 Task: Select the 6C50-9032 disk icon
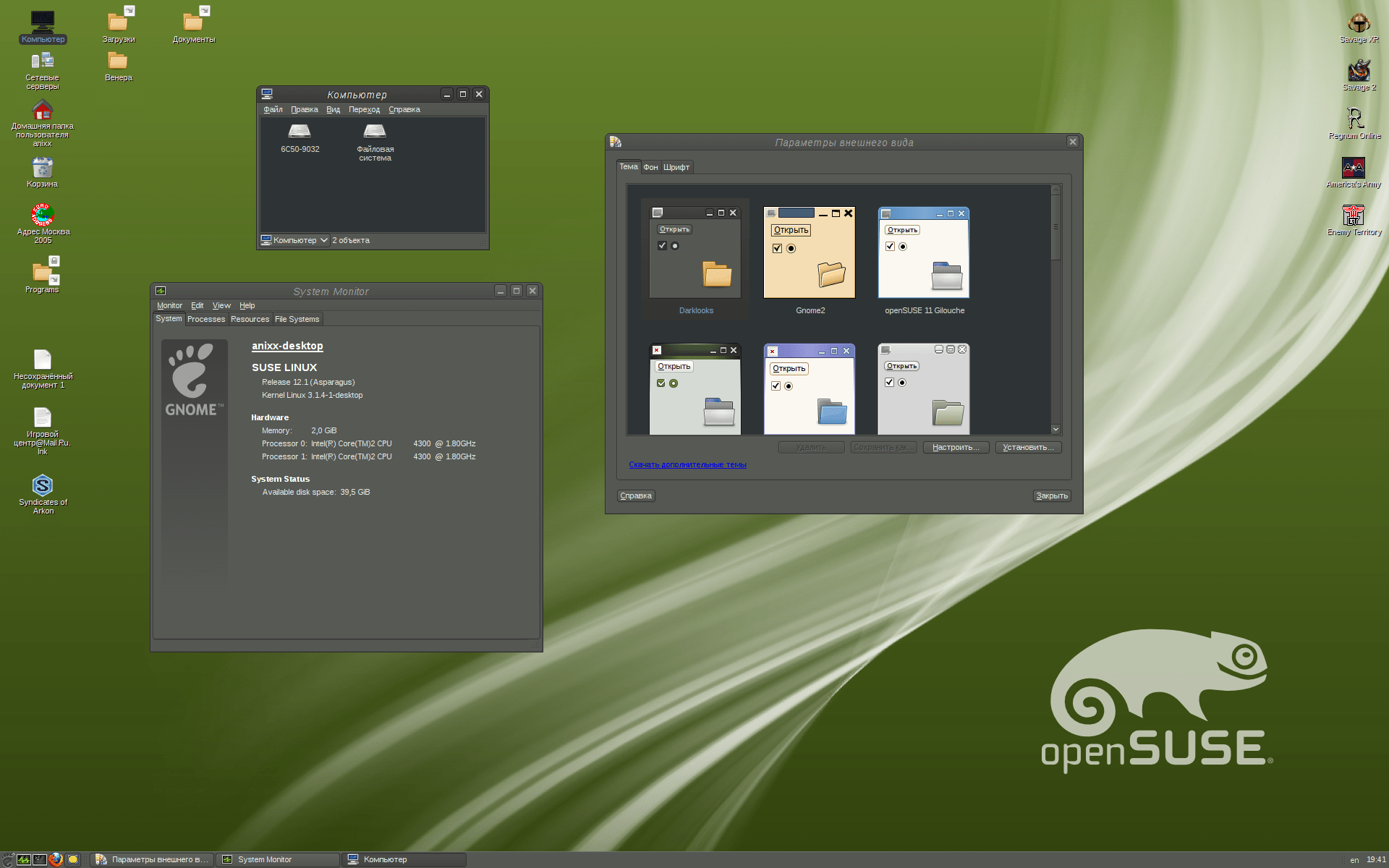point(300,134)
